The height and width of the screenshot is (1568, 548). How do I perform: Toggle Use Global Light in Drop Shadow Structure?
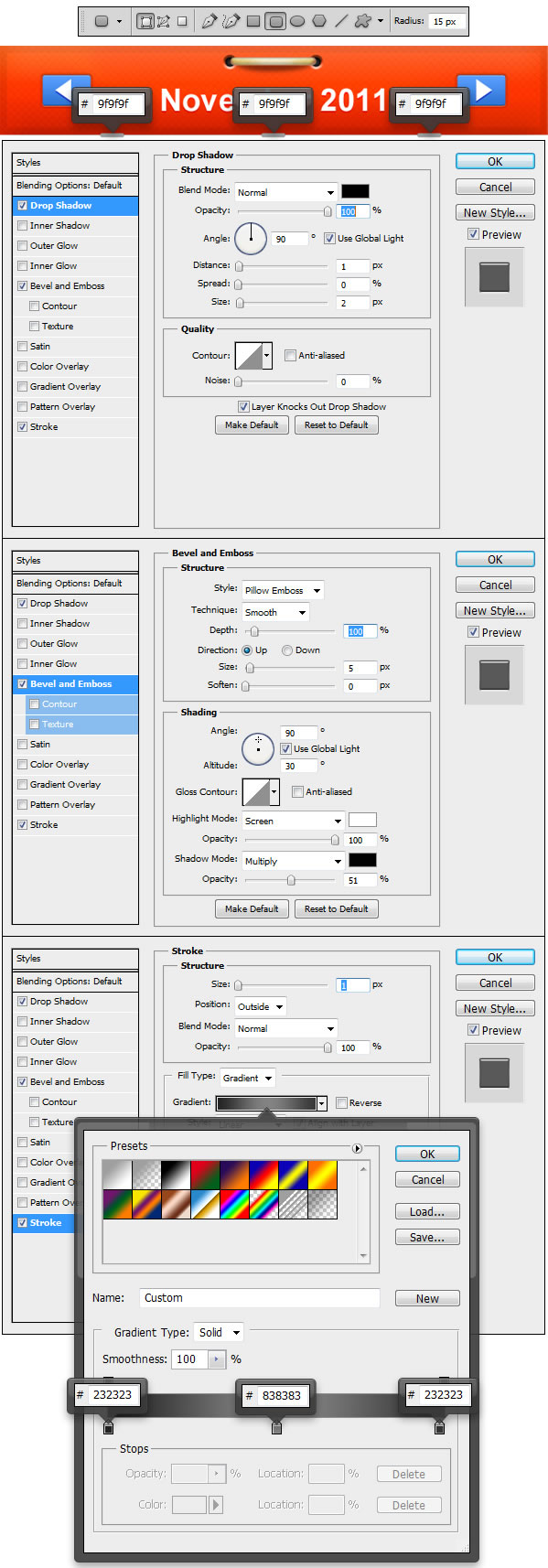(329, 239)
